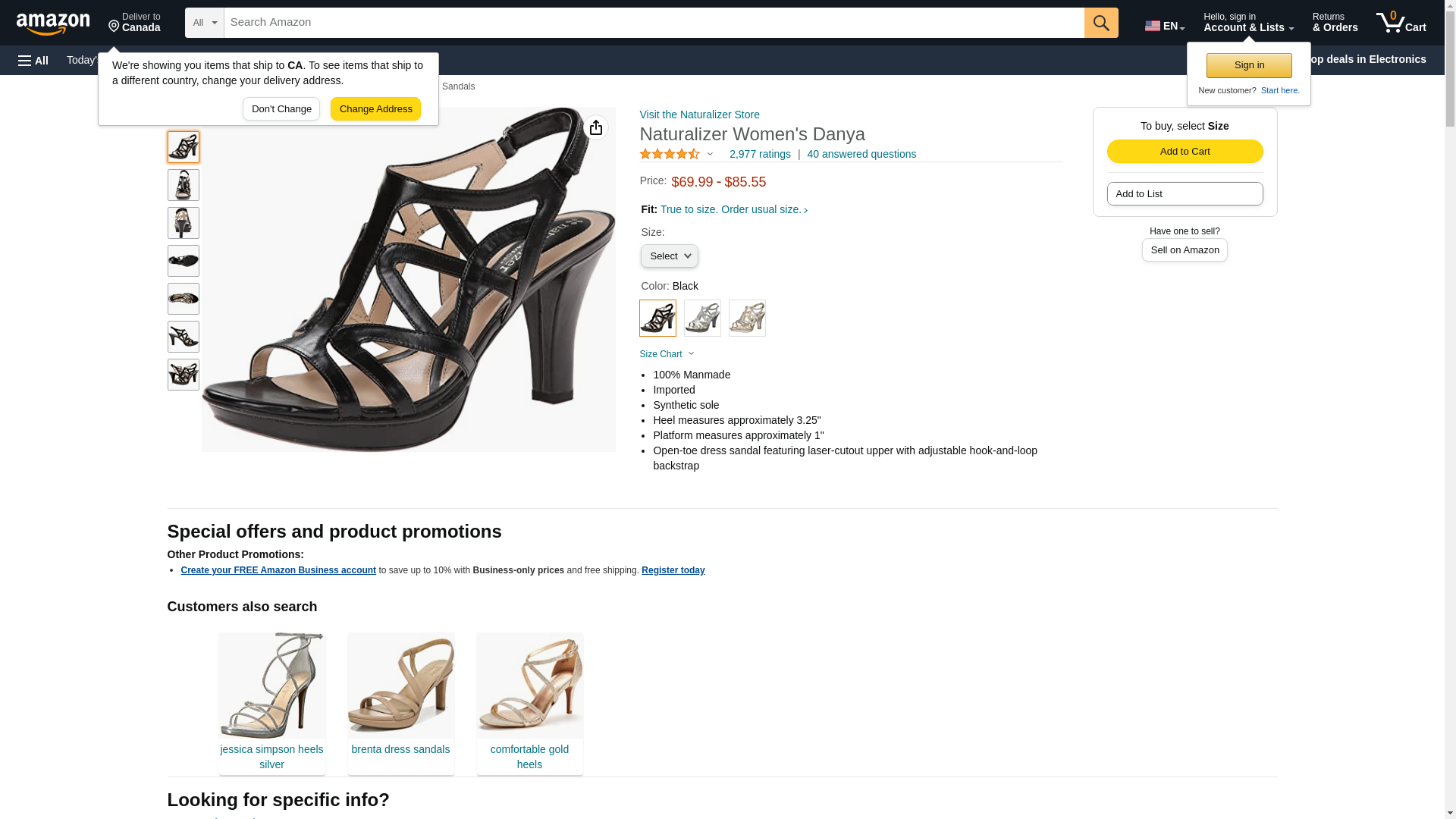The width and height of the screenshot is (1456, 819).
Task: Select the Black color swatch
Action: coord(657,318)
